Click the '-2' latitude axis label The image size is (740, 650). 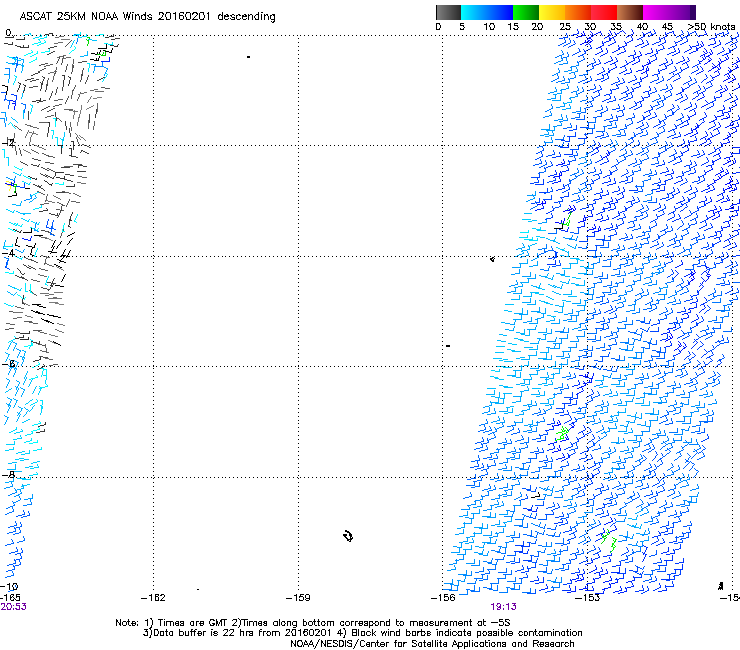point(8,143)
